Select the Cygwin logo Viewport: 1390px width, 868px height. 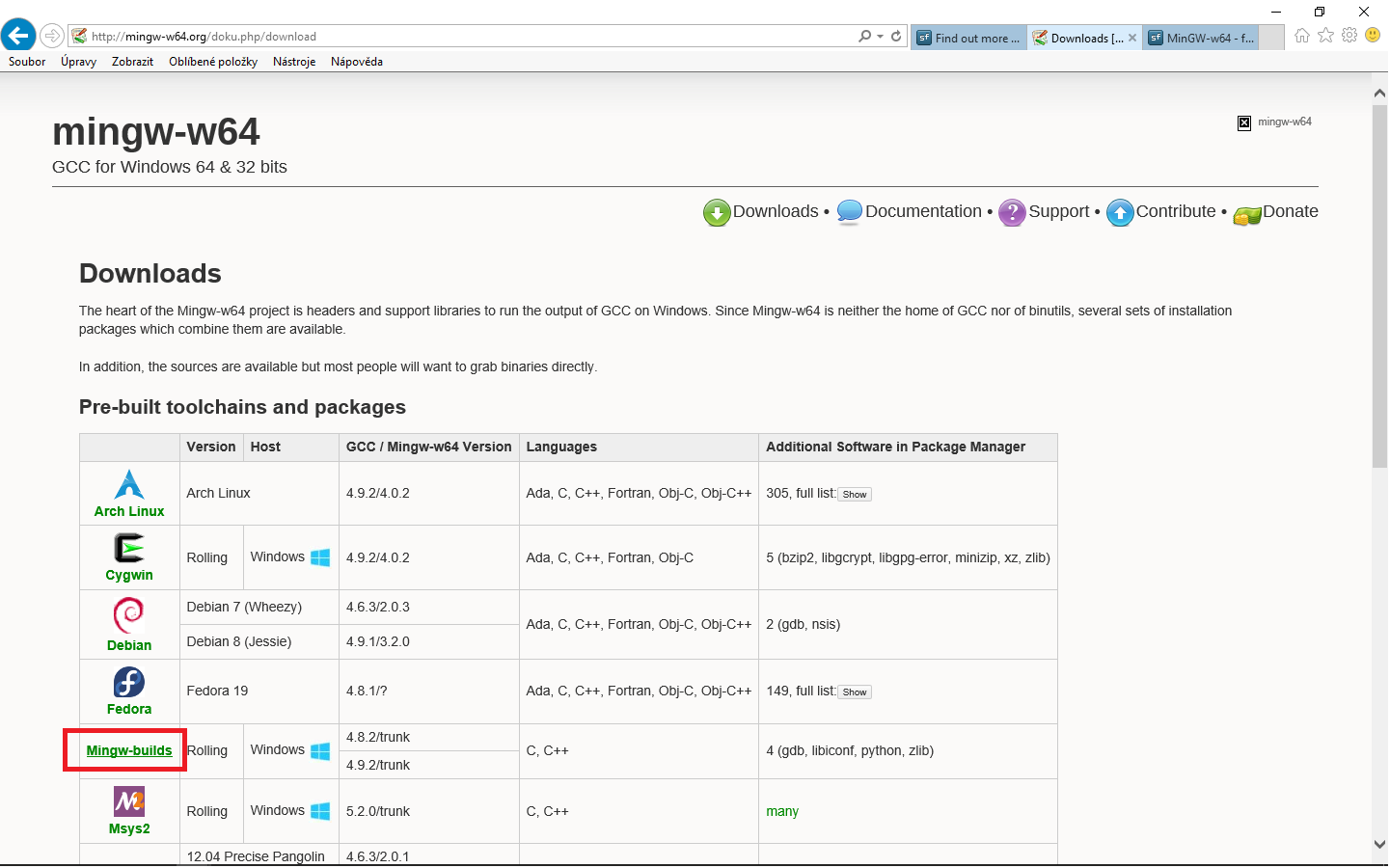pos(128,550)
